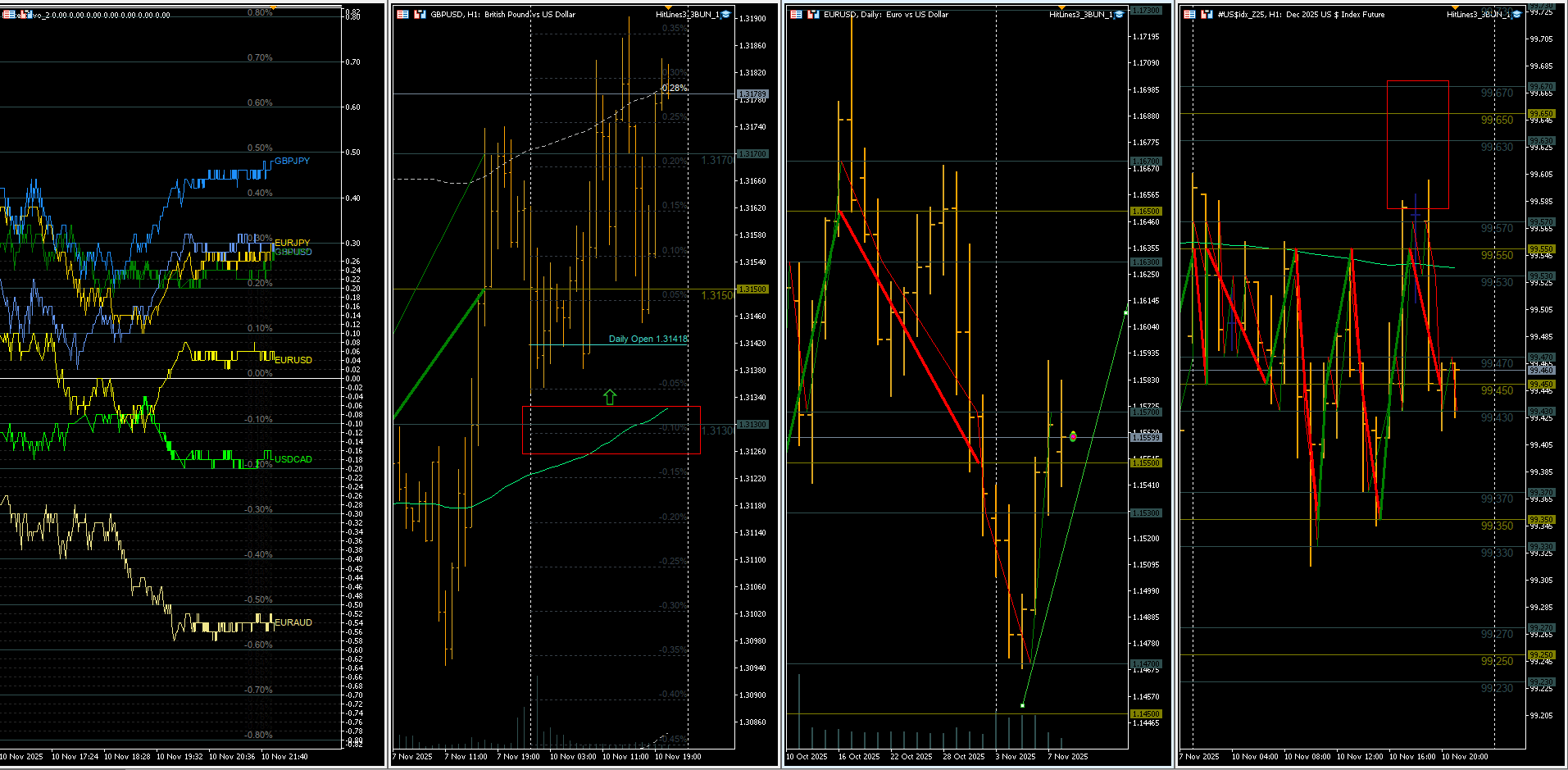This screenshot has height=770, width=1568.
Task: Click the EURJPY line label
Action: click(292, 243)
